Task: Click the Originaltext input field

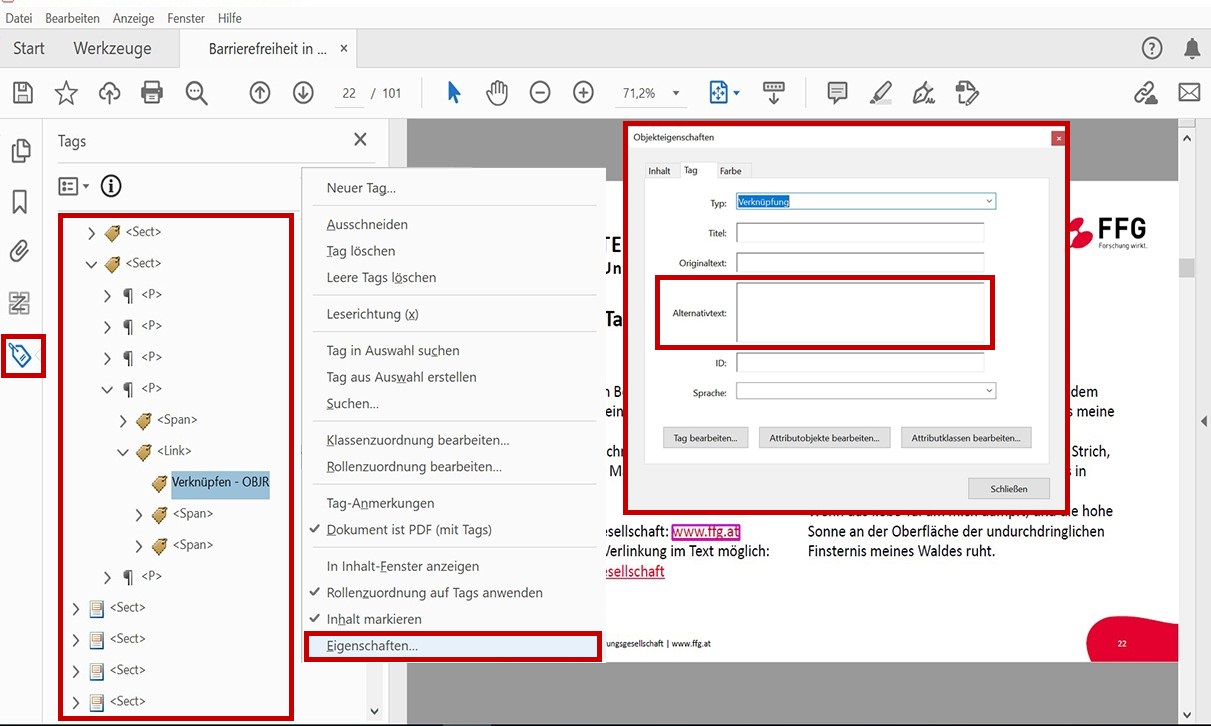Action: pyautogui.click(x=860, y=262)
